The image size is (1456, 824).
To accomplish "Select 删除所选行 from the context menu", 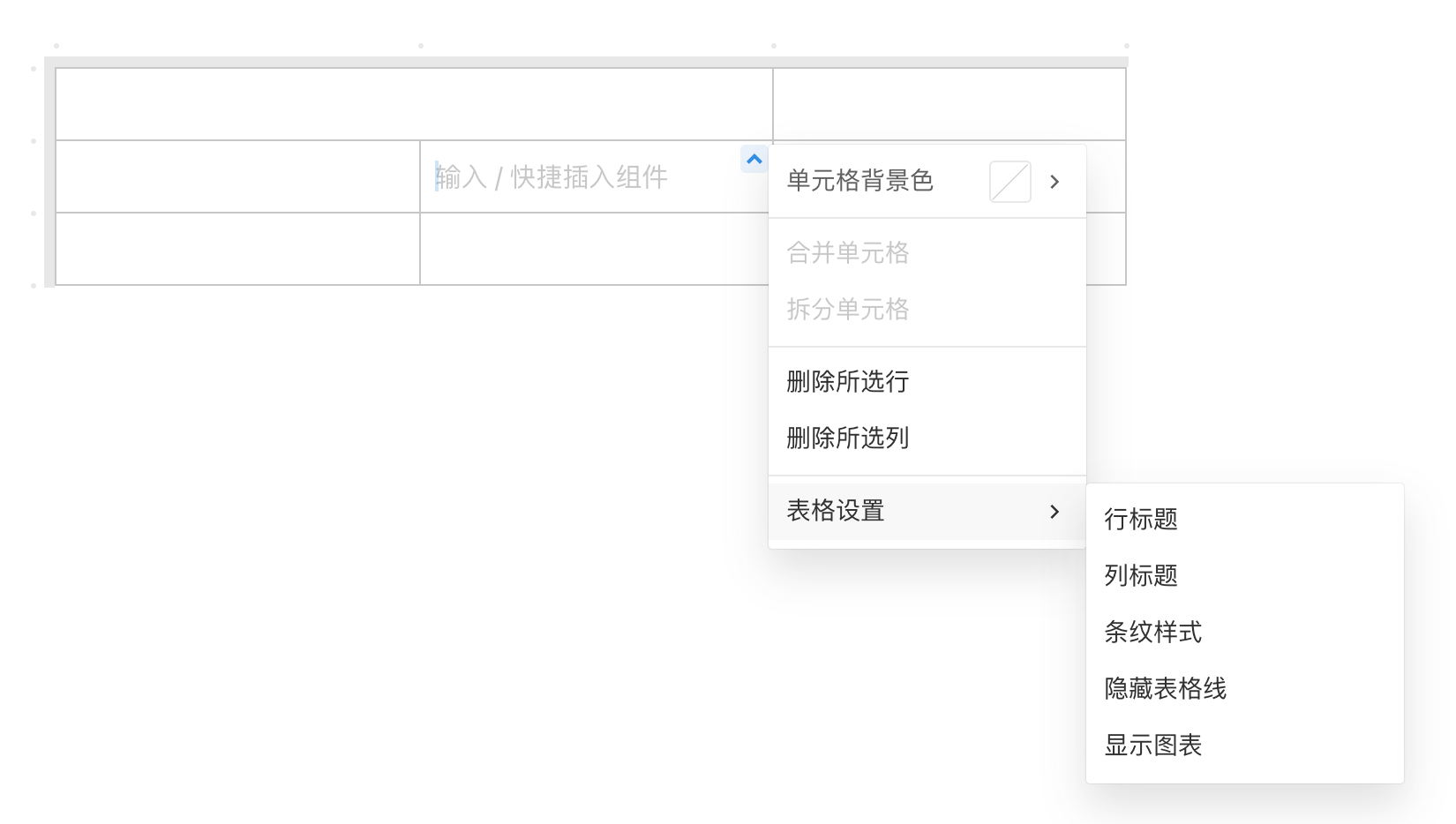I will tap(927, 381).
